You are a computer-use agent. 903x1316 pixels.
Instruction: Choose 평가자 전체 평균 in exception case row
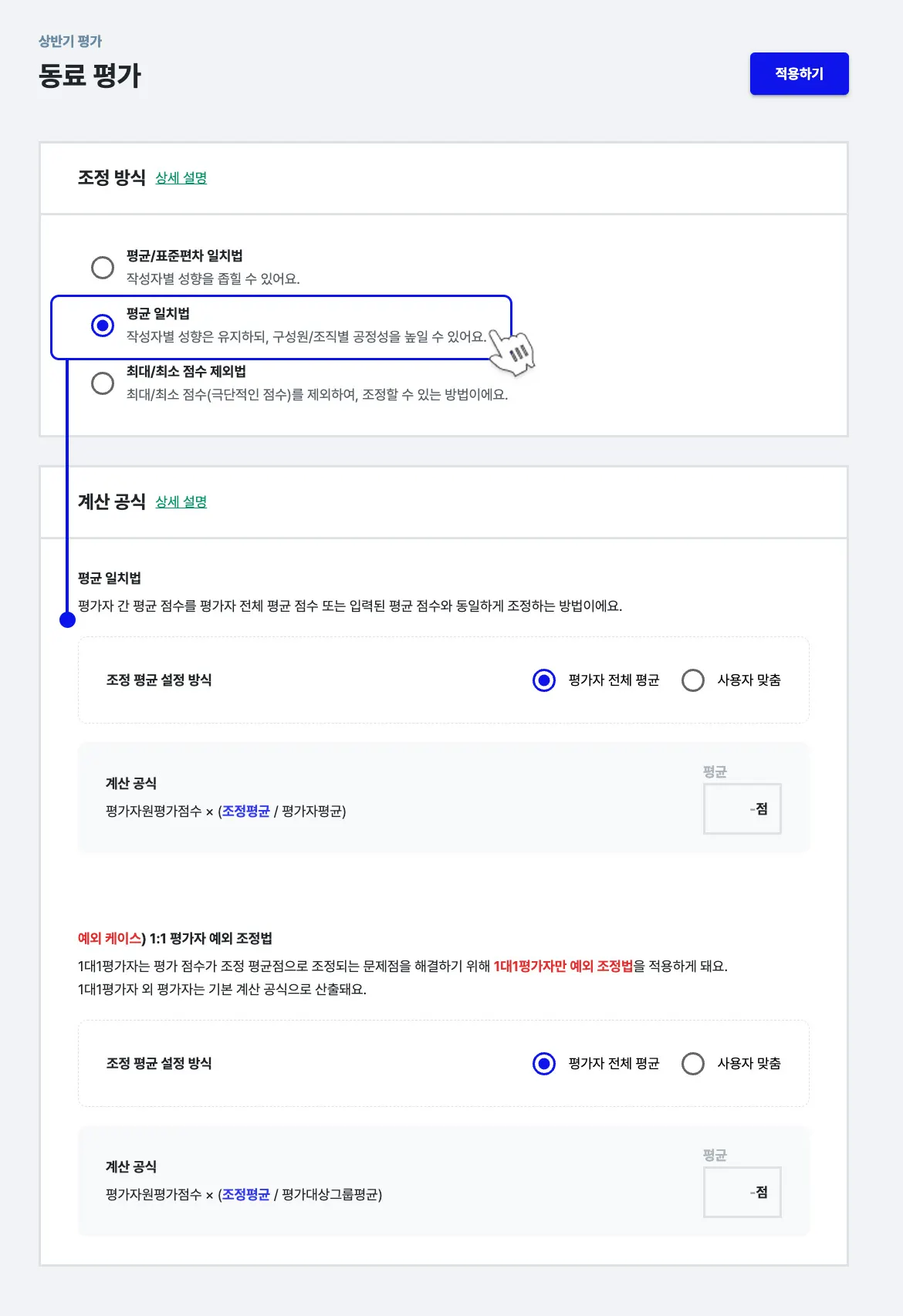point(544,1064)
